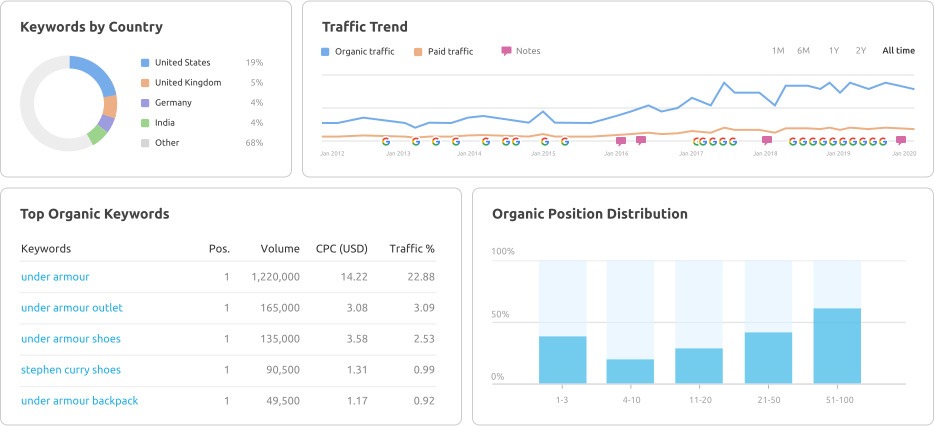Toggle the Paid traffic legend series
The width and height of the screenshot is (934, 426).
tap(443, 51)
